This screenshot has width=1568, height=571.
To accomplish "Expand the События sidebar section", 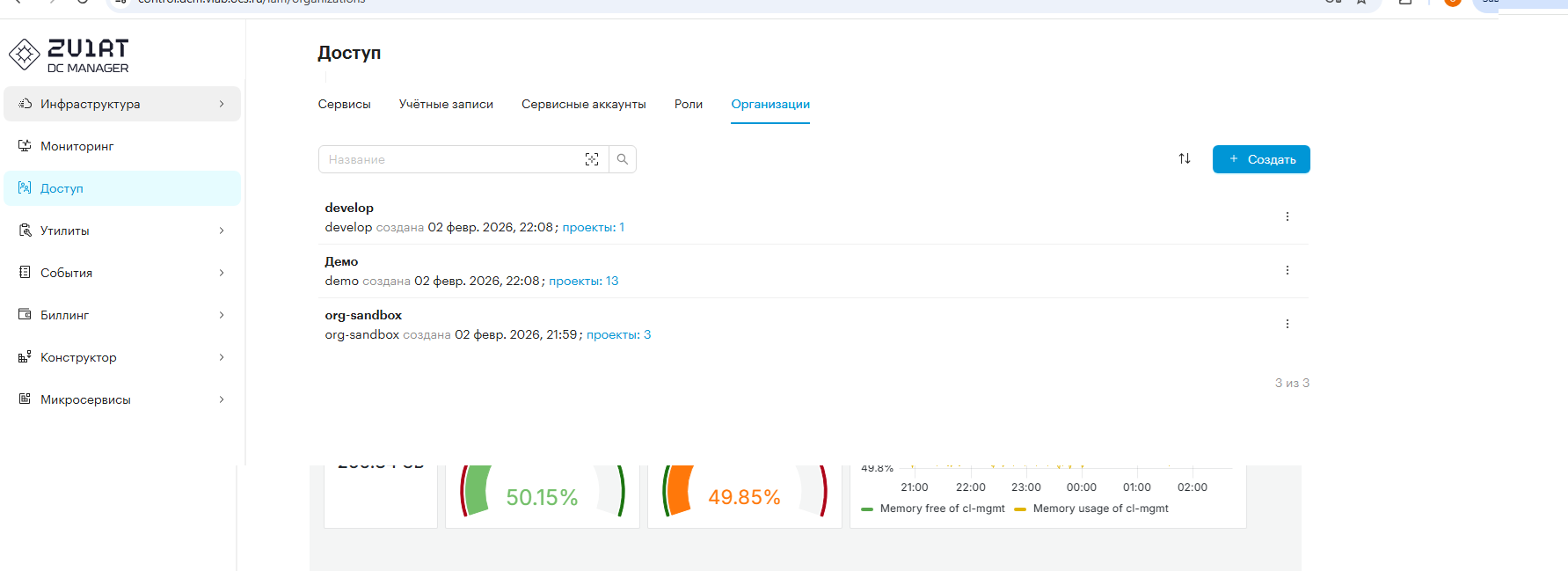I will click(122, 273).
